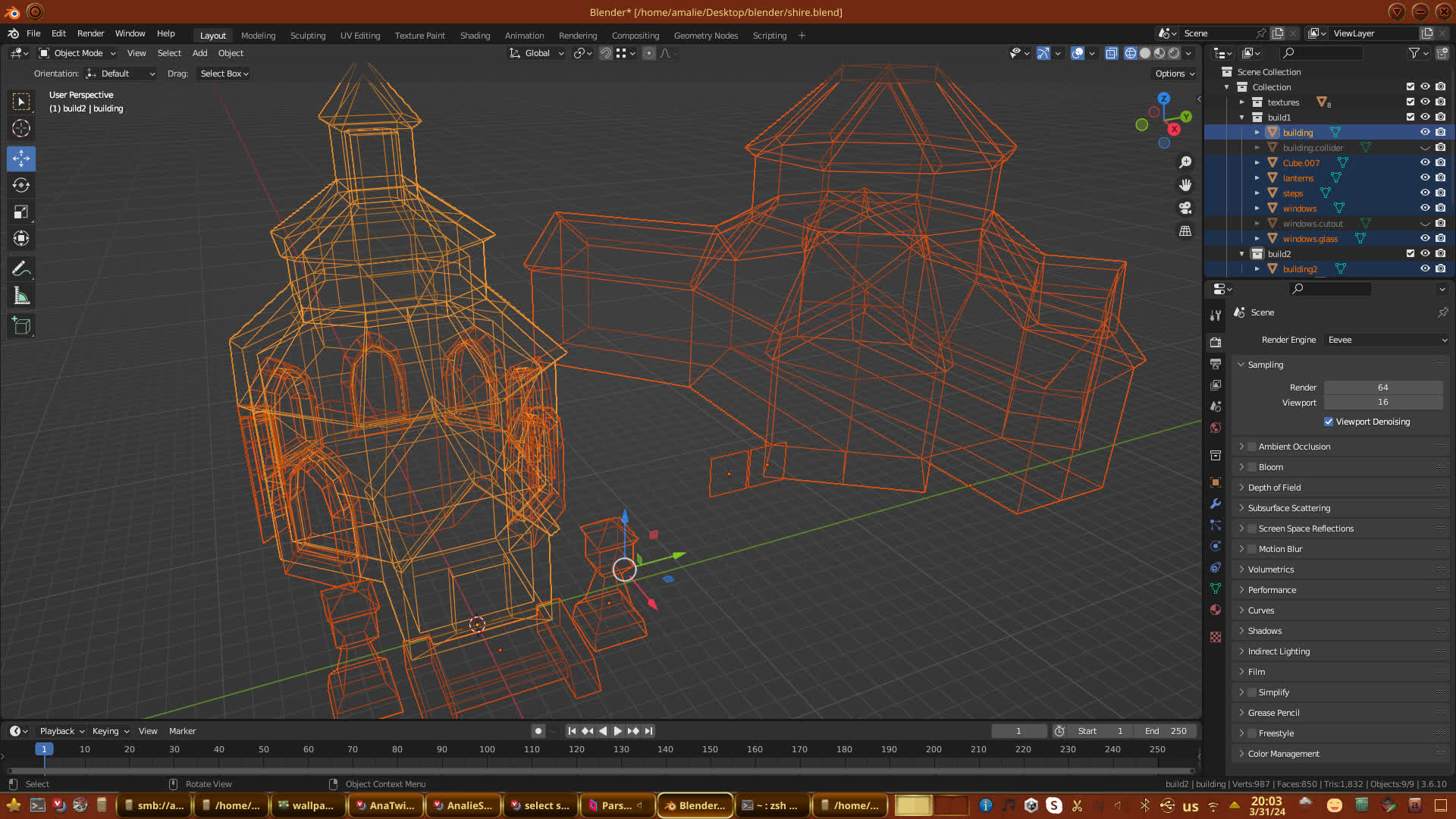Hide the lanterns object with eye icon
The width and height of the screenshot is (1456, 819).
pyautogui.click(x=1425, y=177)
